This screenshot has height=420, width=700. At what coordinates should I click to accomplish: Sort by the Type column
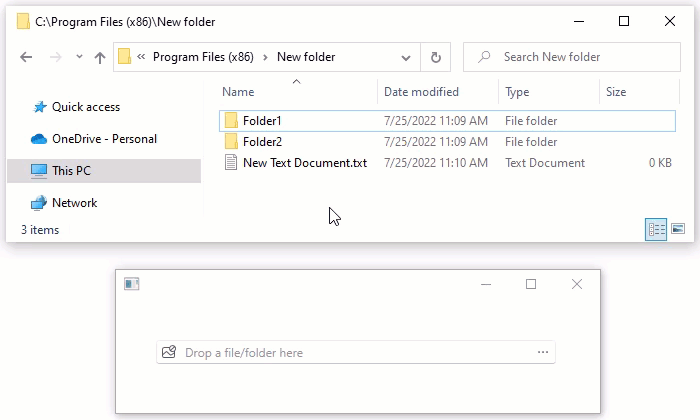tap(517, 92)
